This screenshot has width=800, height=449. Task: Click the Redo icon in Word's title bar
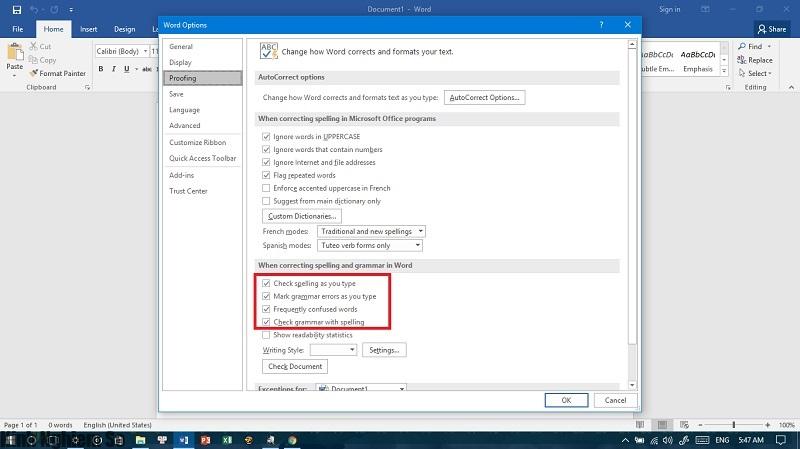[x=54, y=10]
